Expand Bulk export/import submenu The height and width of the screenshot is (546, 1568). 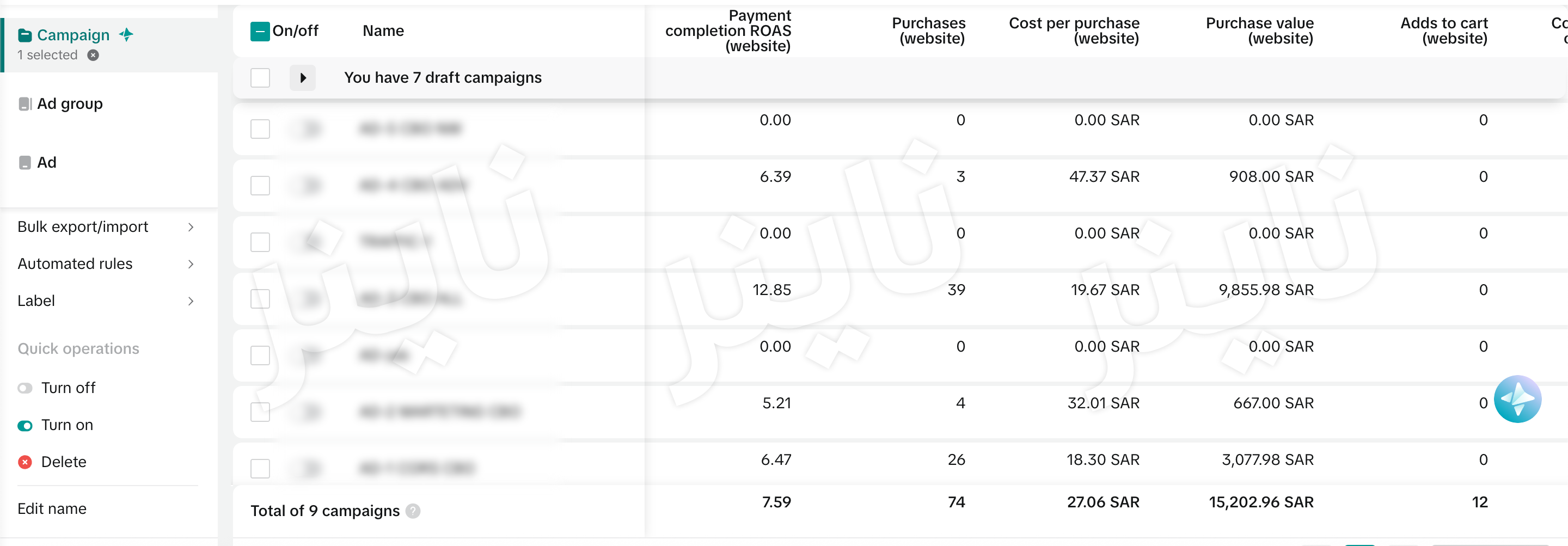191,227
